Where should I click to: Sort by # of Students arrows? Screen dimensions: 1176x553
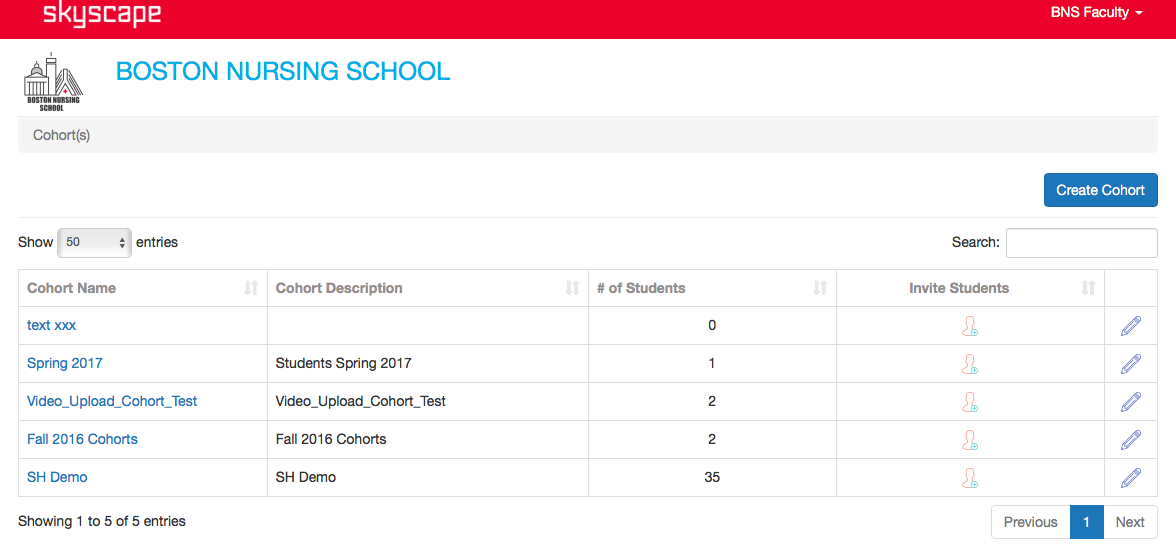pyautogui.click(x=820, y=287)
